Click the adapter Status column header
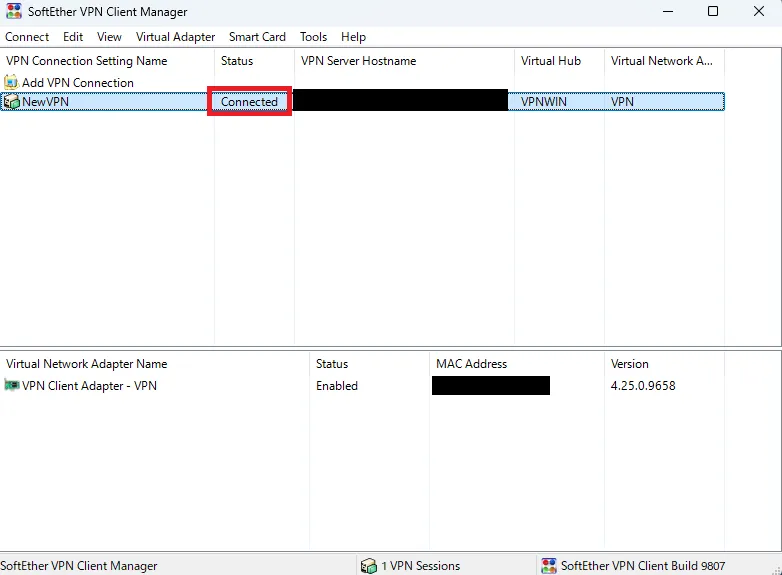Image resolution: width=782 pixels, height=575 pixels. point(369,364)
